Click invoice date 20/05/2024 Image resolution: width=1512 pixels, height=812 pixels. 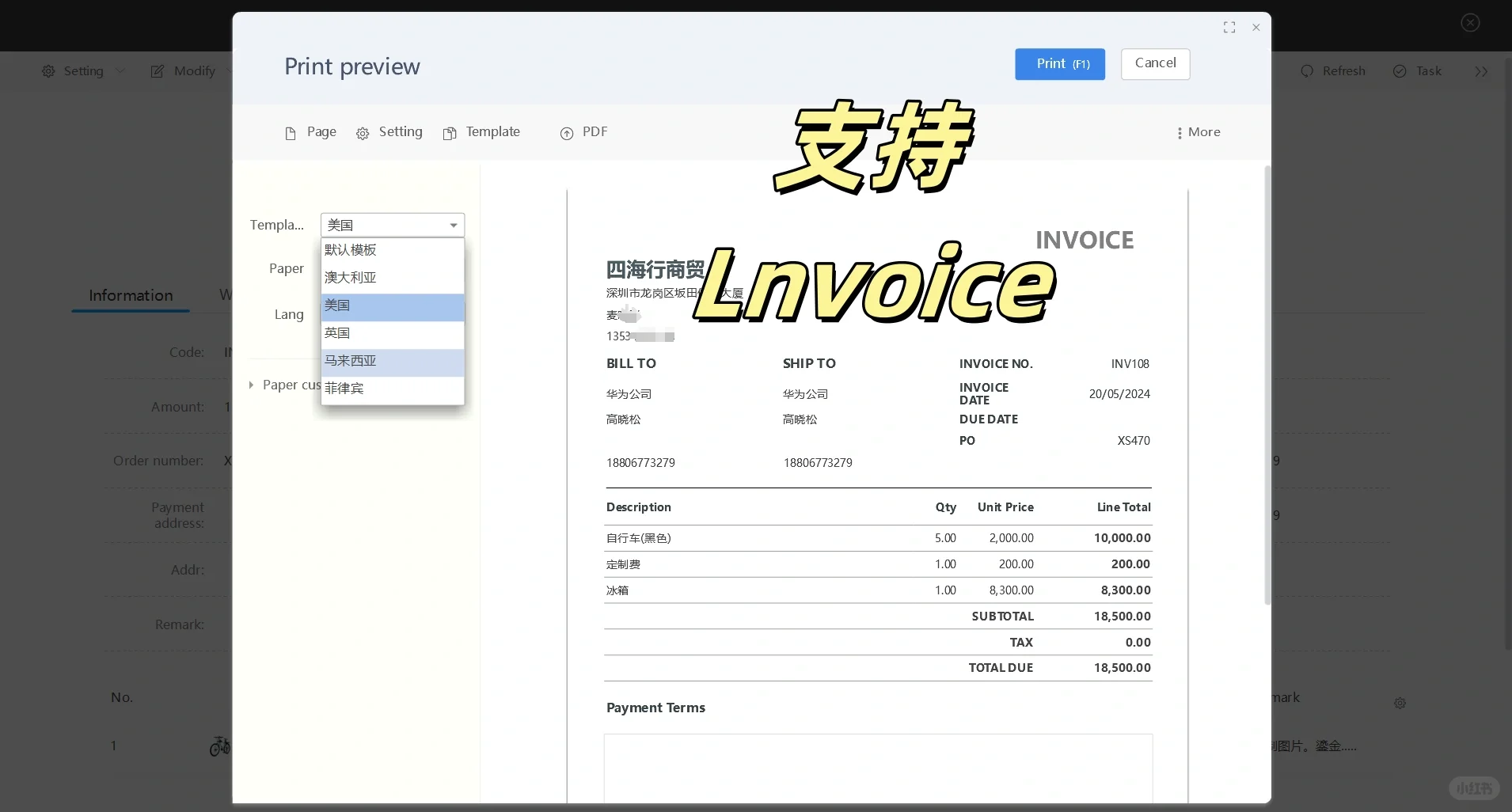pyautogui.click(x=1119, y=394)
